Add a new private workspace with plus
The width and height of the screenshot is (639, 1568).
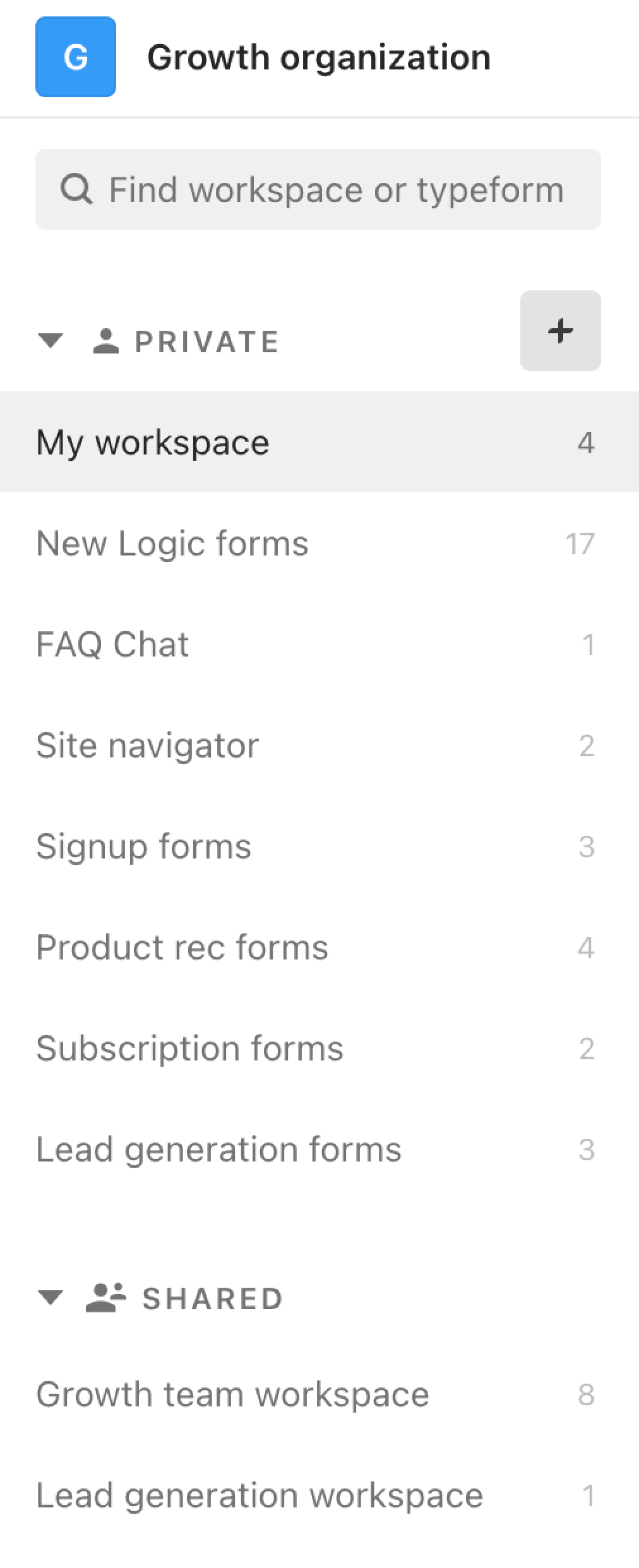561,331
